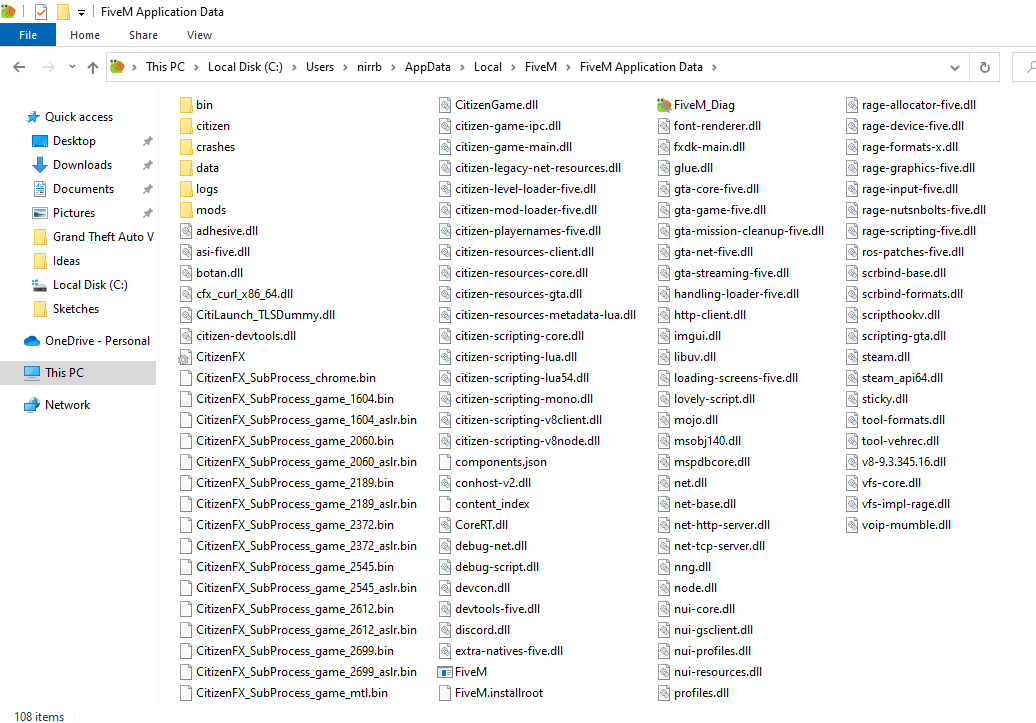Click Properties icon in quick access toolbar
Viewport: 1036px width, 723px height.
pos(41,12)
